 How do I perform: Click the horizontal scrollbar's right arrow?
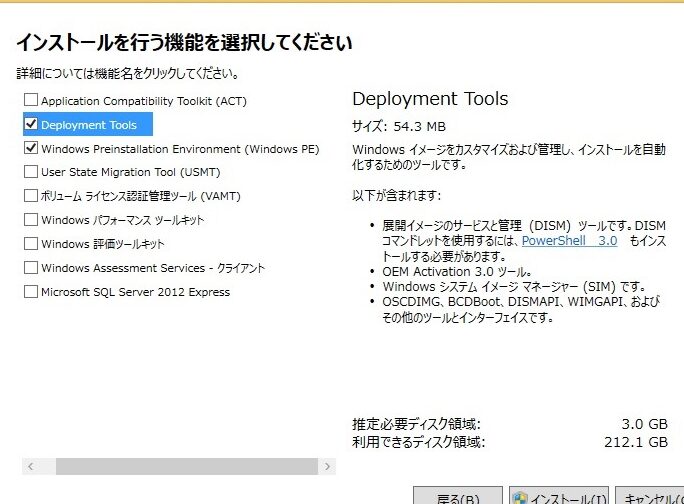(x=329, y=467)
